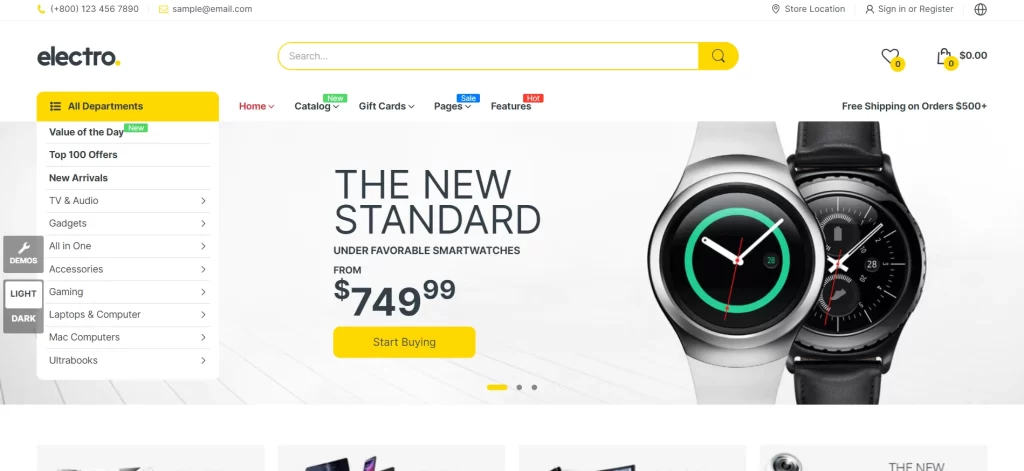Open the Catalog dropdown menu
Image resolution: width=1024 pixels, height=471 pixels.
pos(316,106)
